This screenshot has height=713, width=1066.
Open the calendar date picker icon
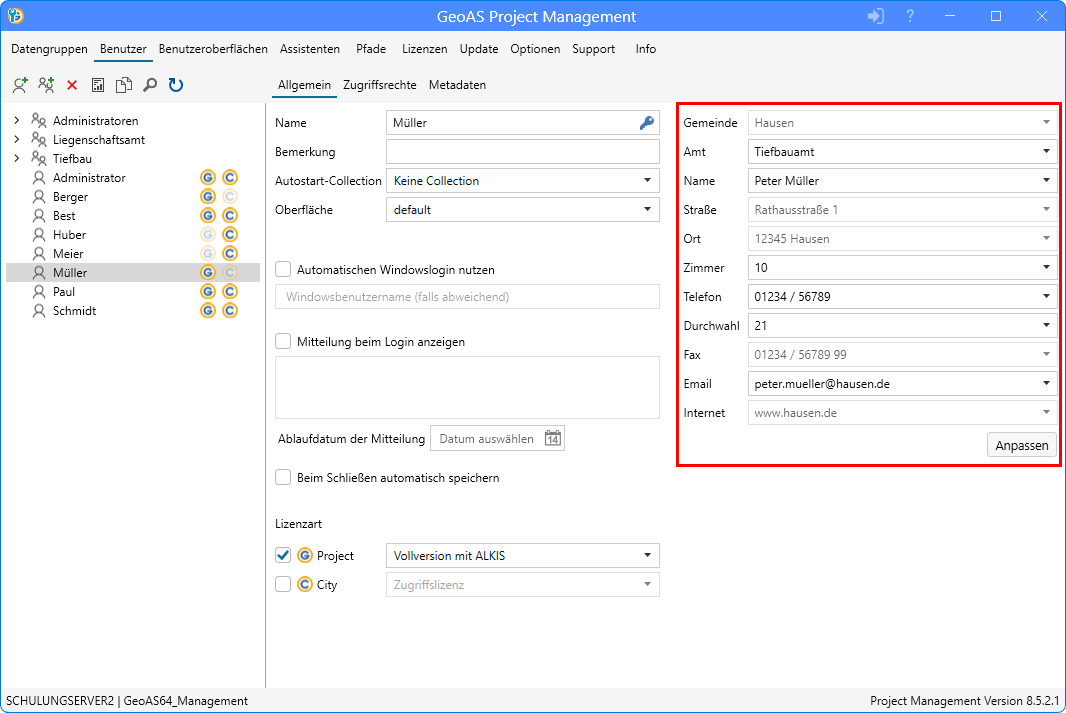553,438
